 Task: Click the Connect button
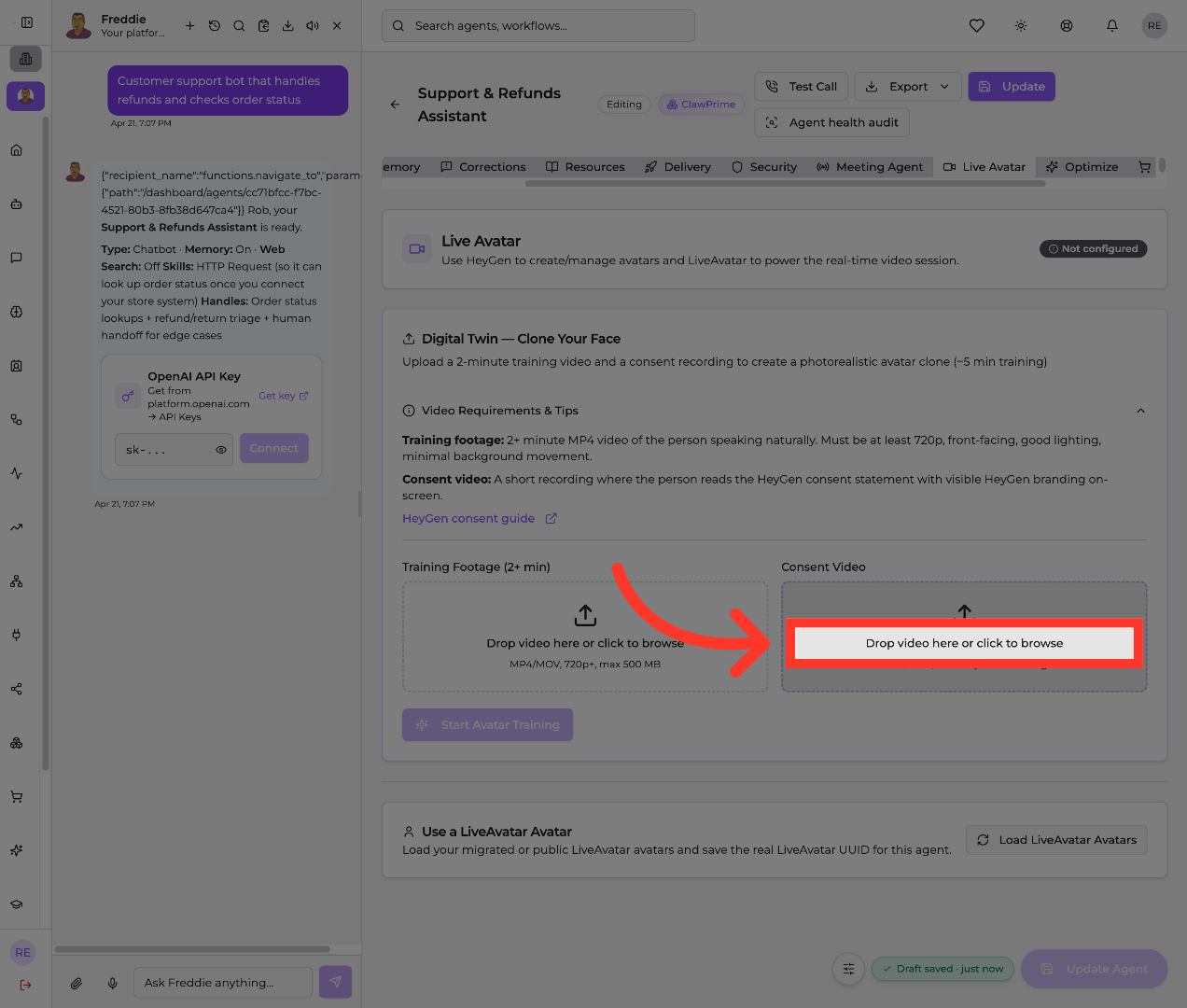point(274,449)
